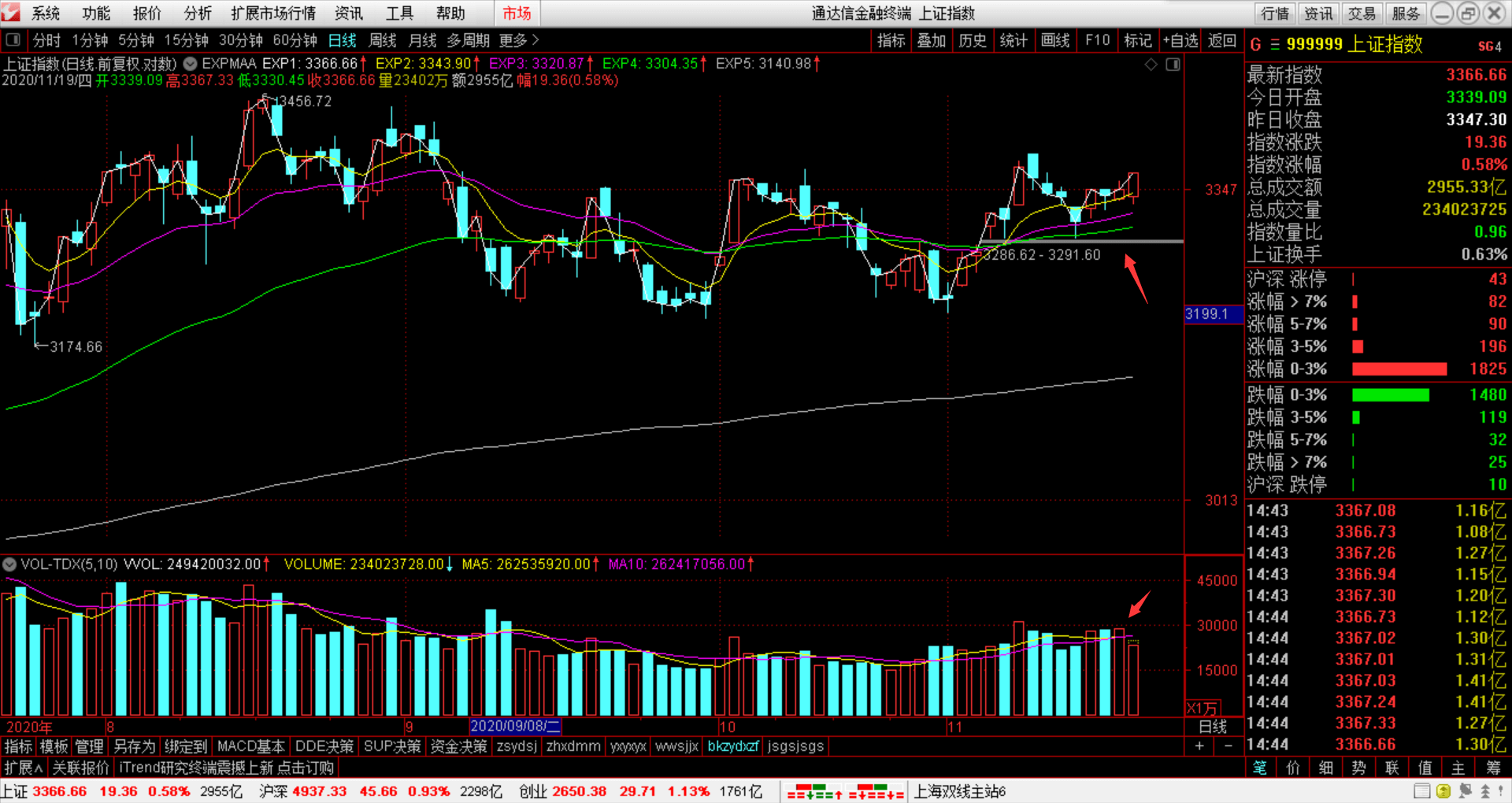
Task: Click the diamond icon atop the chart
Action: (1151, 65)
